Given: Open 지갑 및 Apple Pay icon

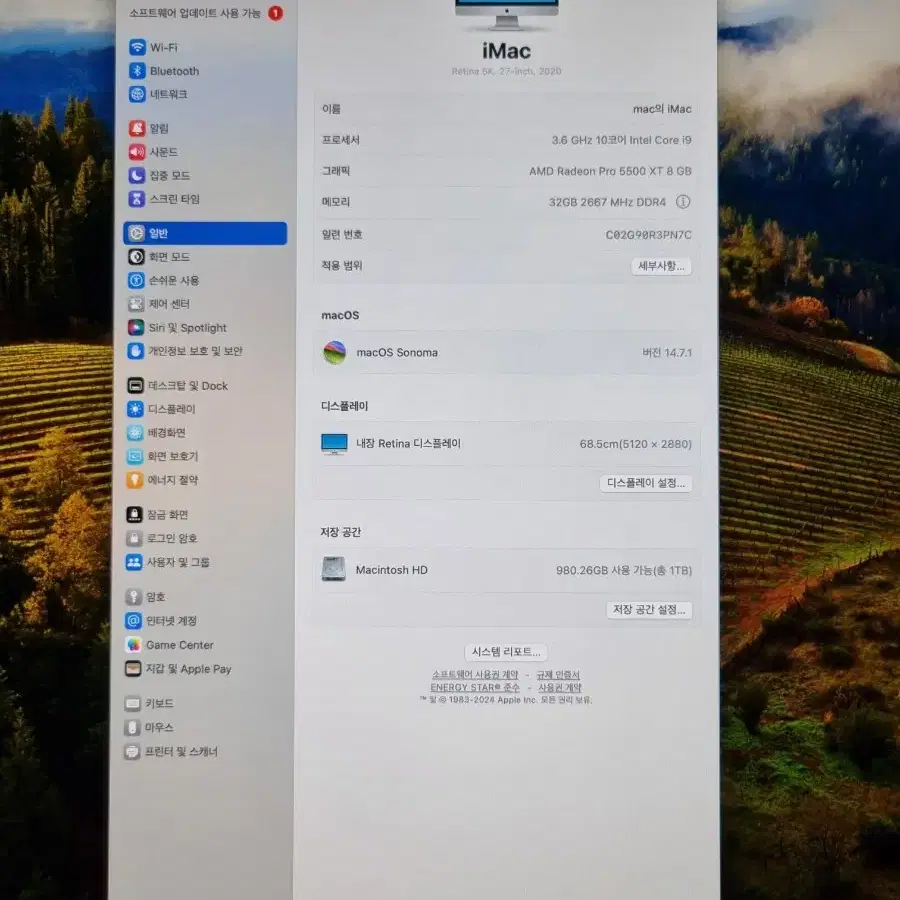Looking at the screenshot, I should (133, 669).
